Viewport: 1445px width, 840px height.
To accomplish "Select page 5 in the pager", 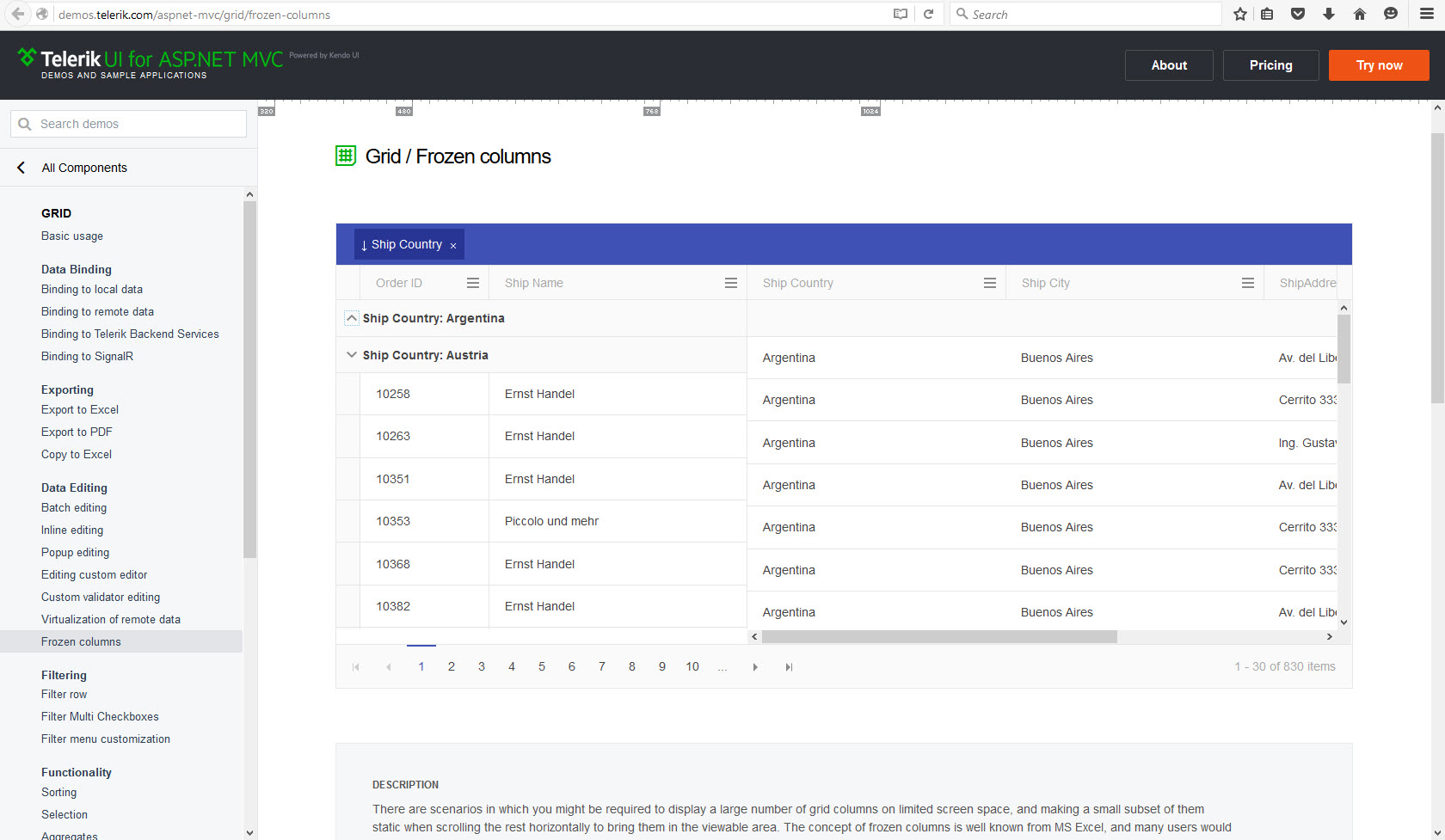I will [542, 666].
